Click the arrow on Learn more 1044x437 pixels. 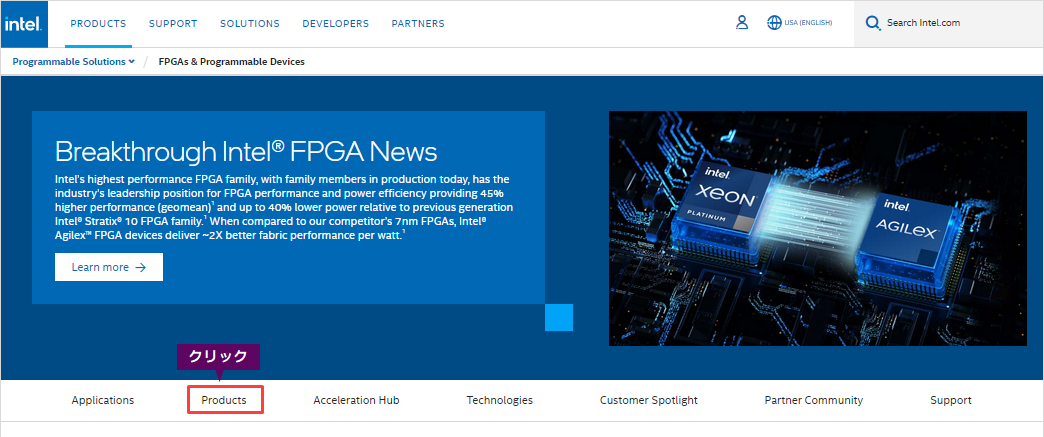pyautogui.click(x=140, y=267)
